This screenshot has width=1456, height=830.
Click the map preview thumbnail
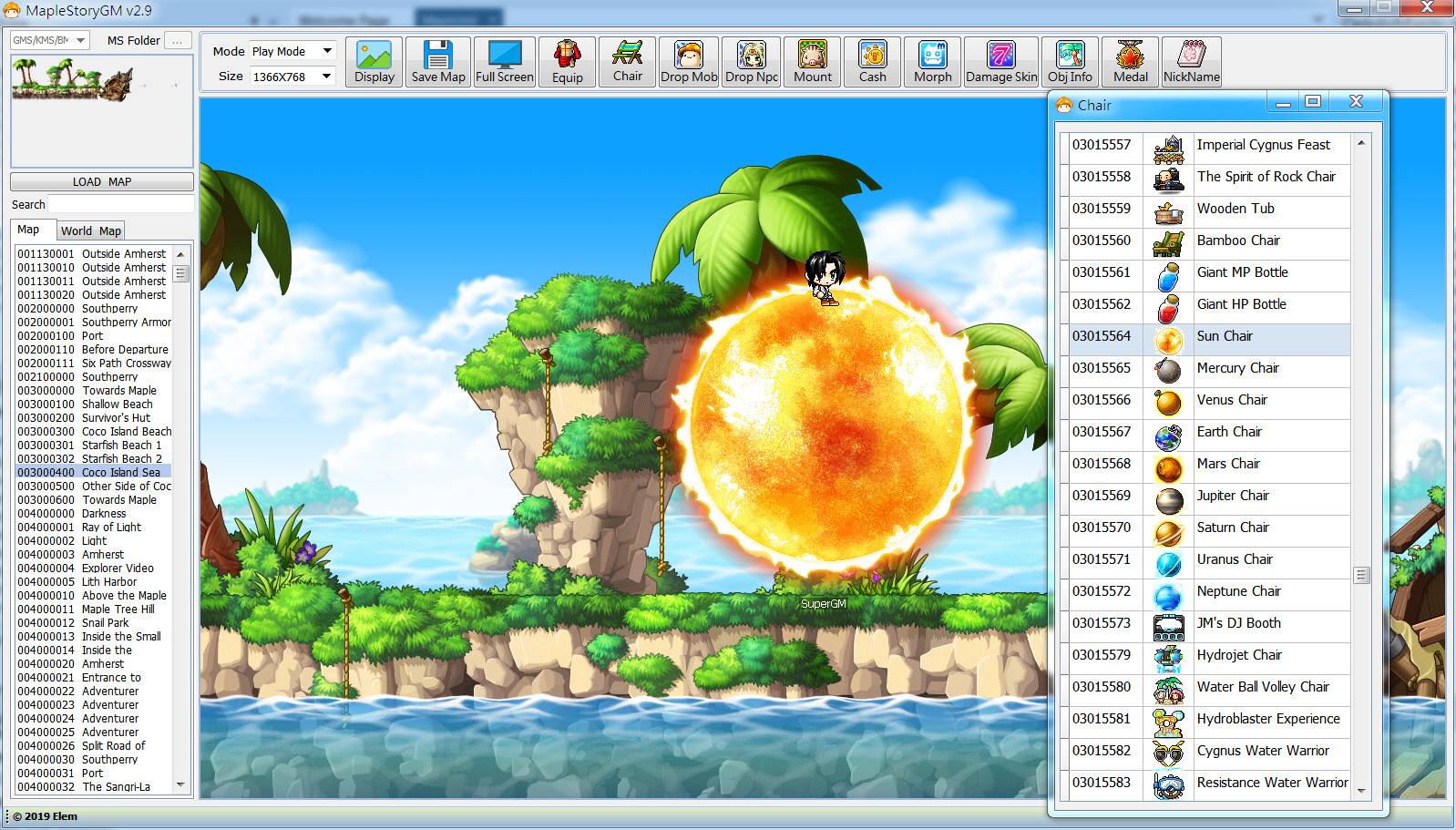[102, 110]
